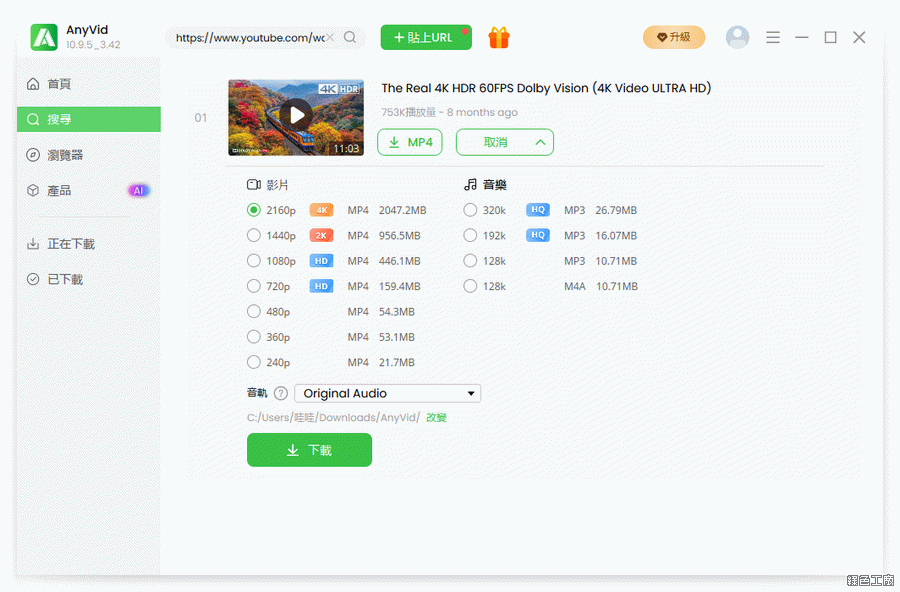Collapse options with the 取消 chevron
This screenshot has height=592, width=900.
(x=540, y=143)
